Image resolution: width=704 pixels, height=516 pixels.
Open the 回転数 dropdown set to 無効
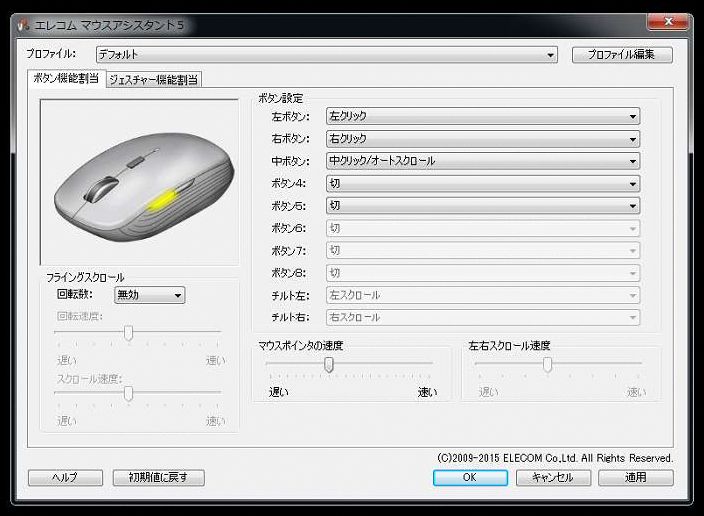coord(150,295)
